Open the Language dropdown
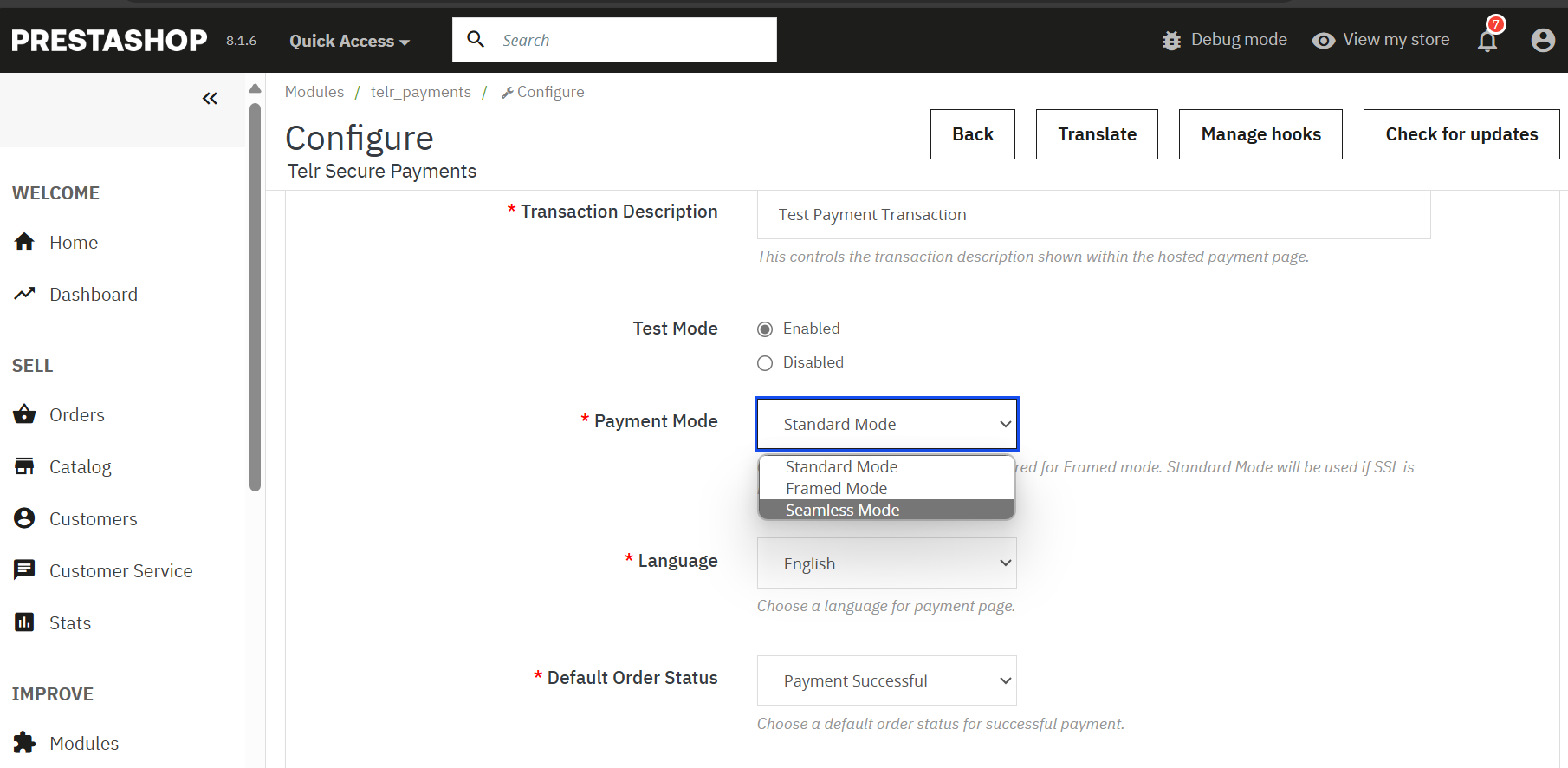 pyautogui.click(x=887, y=563)
